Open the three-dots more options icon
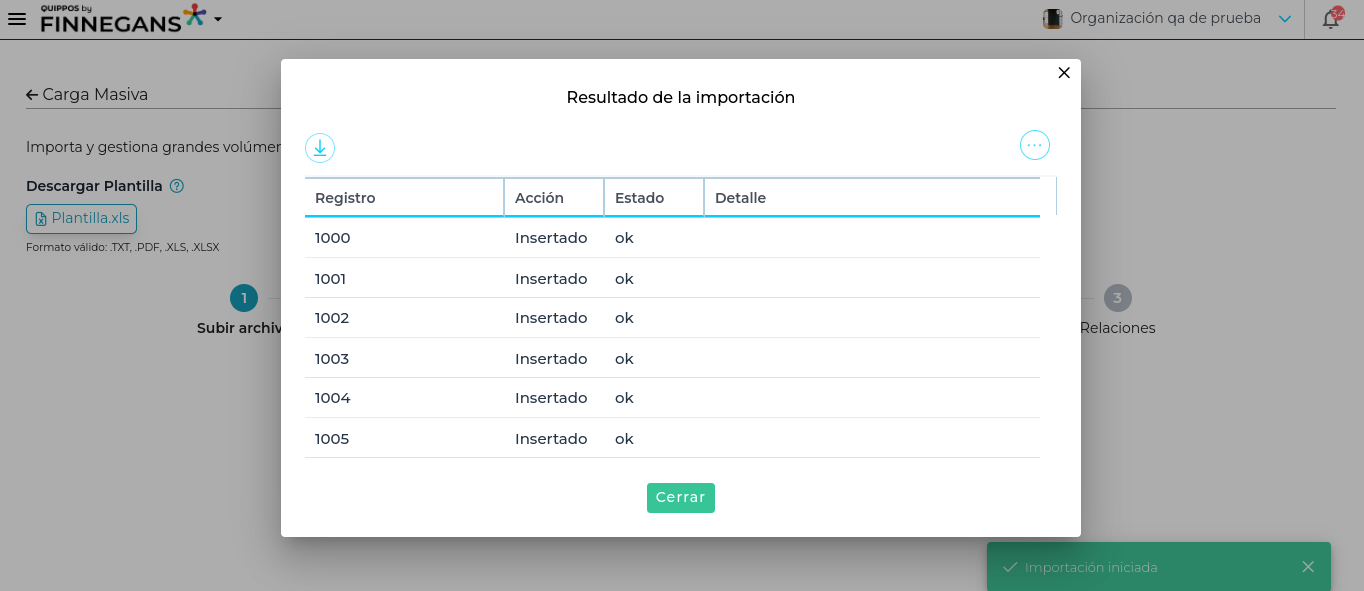 [x=1034, y=146]
